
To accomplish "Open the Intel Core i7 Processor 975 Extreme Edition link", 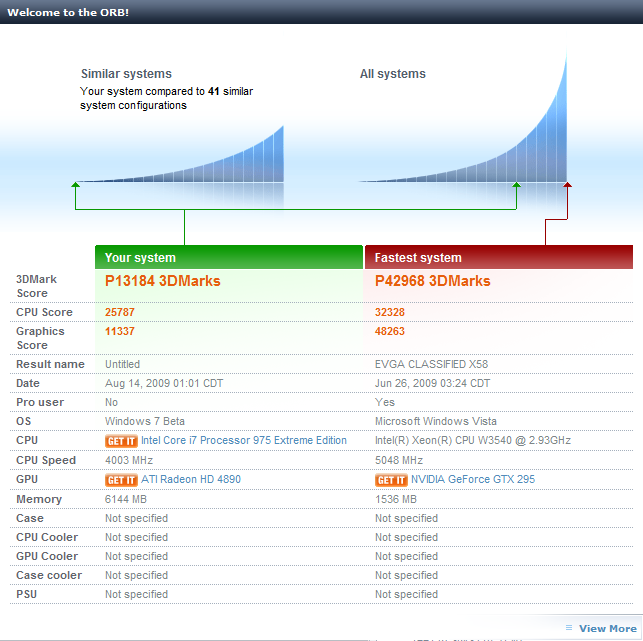I will (244, 440).
